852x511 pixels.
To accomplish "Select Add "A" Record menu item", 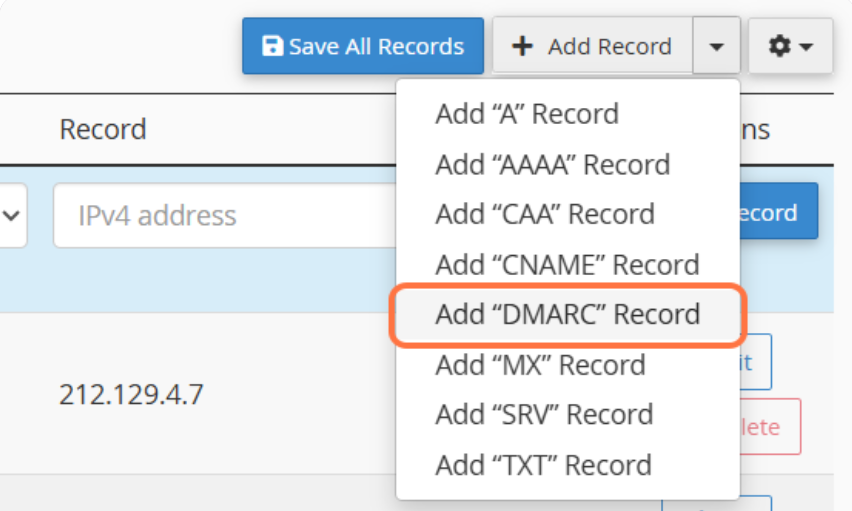I will [527, 114].
